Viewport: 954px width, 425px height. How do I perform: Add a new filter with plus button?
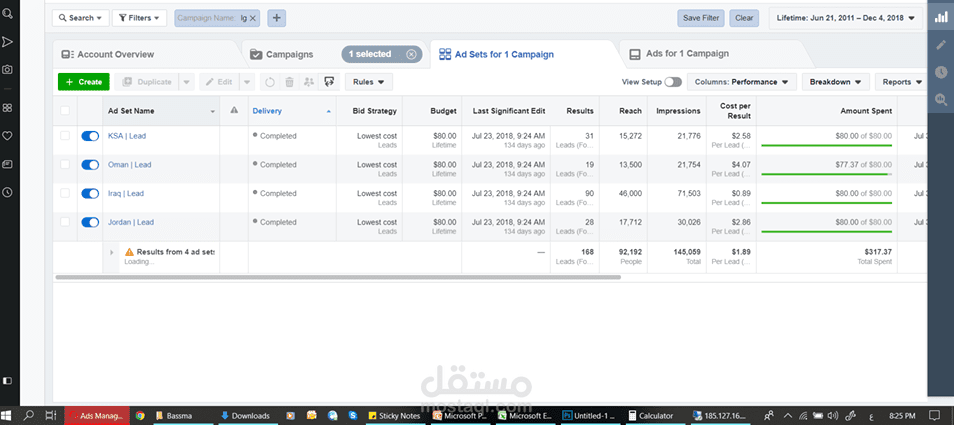pos(277,18)
